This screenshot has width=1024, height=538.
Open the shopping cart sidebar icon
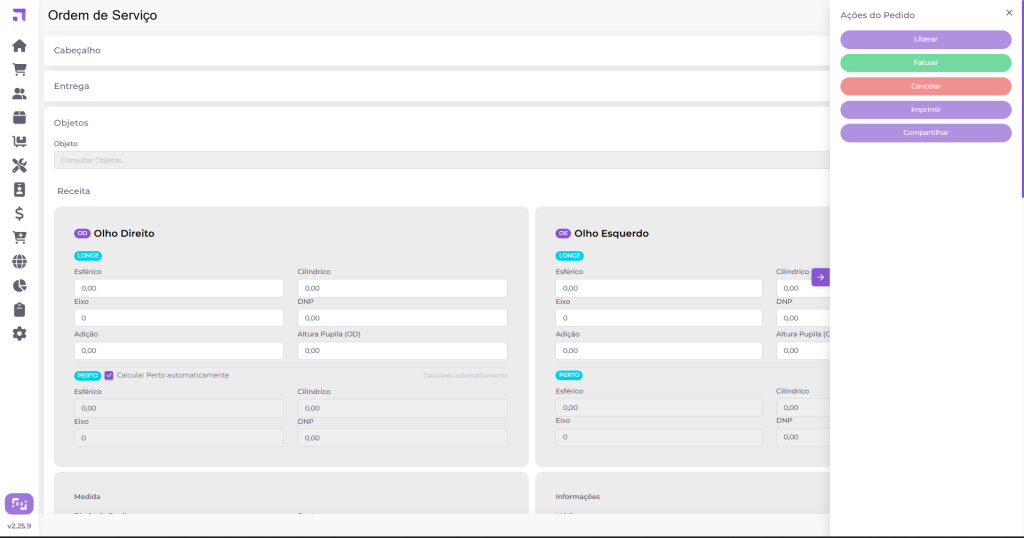[19, 70]
